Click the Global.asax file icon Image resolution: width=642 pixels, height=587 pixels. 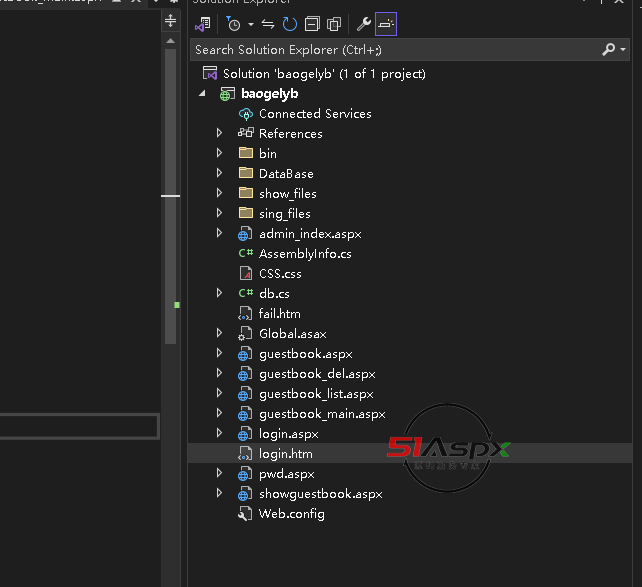245,334
